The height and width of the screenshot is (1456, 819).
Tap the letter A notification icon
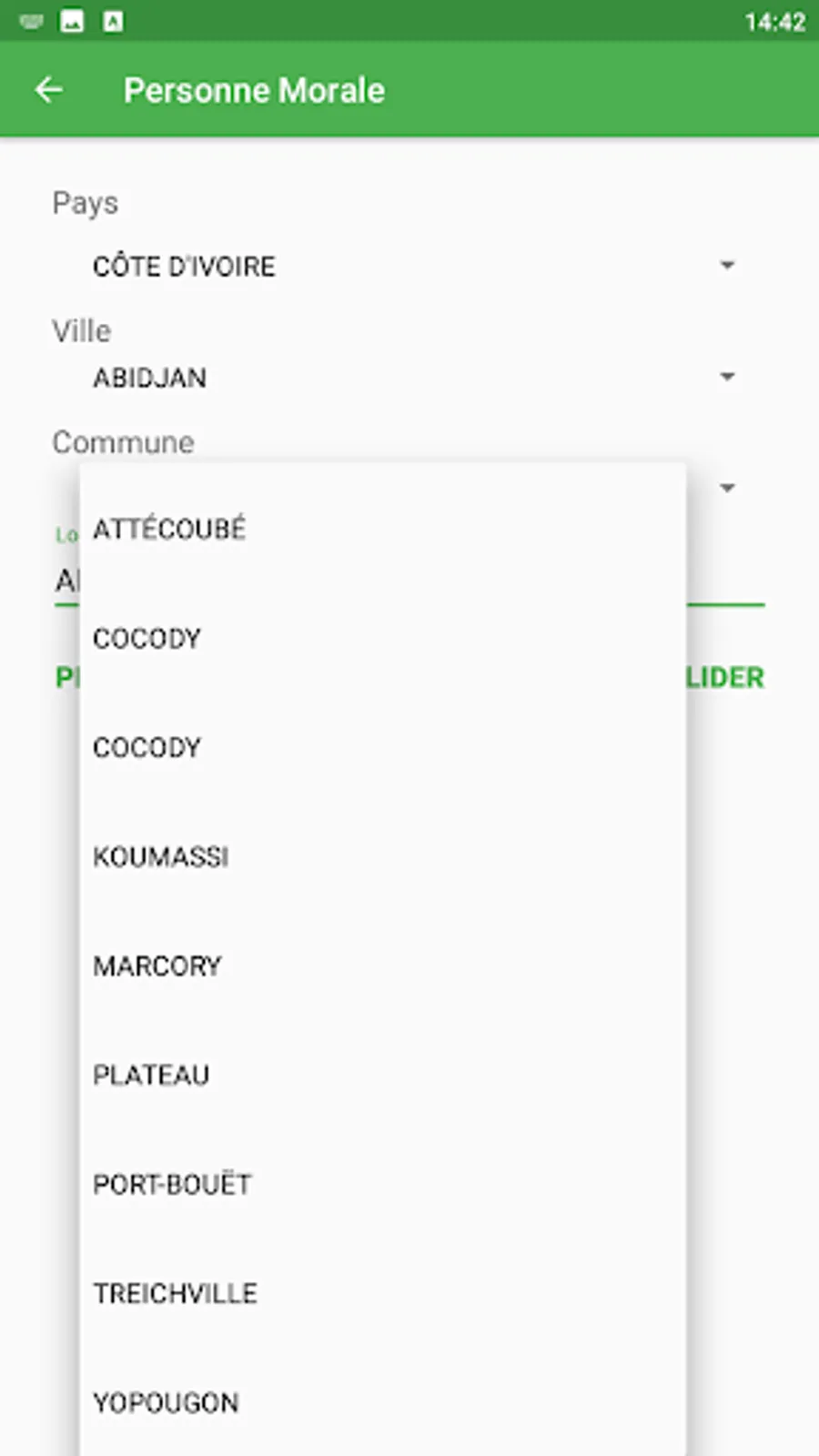[x=113, y=22]
